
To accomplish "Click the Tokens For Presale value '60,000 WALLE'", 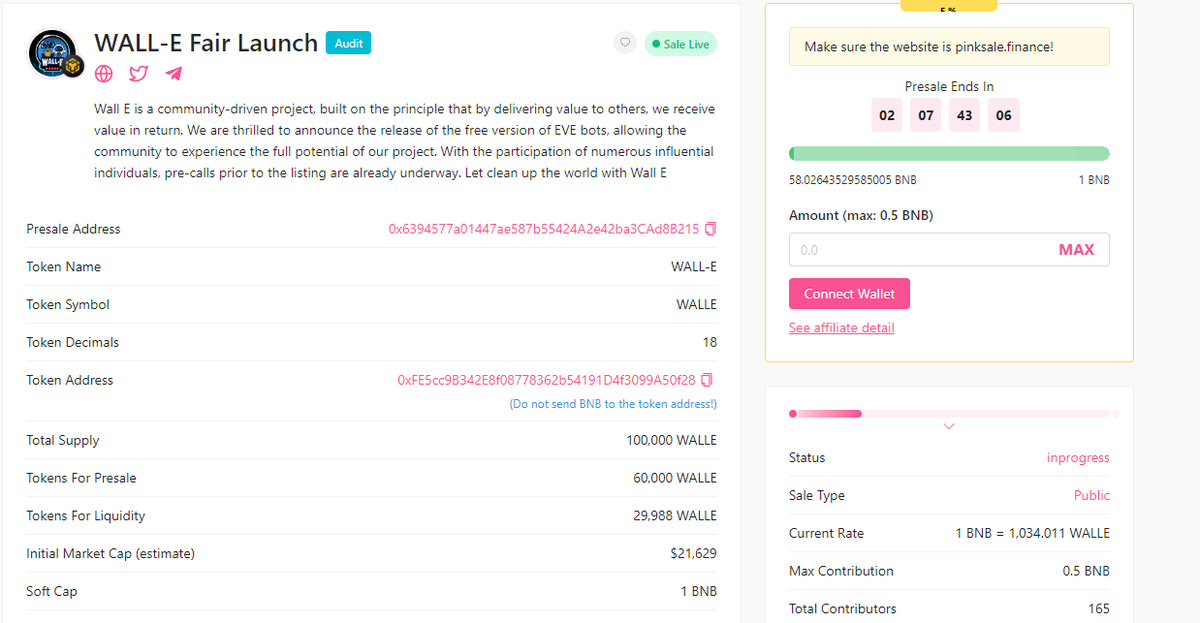I will 675,478.
